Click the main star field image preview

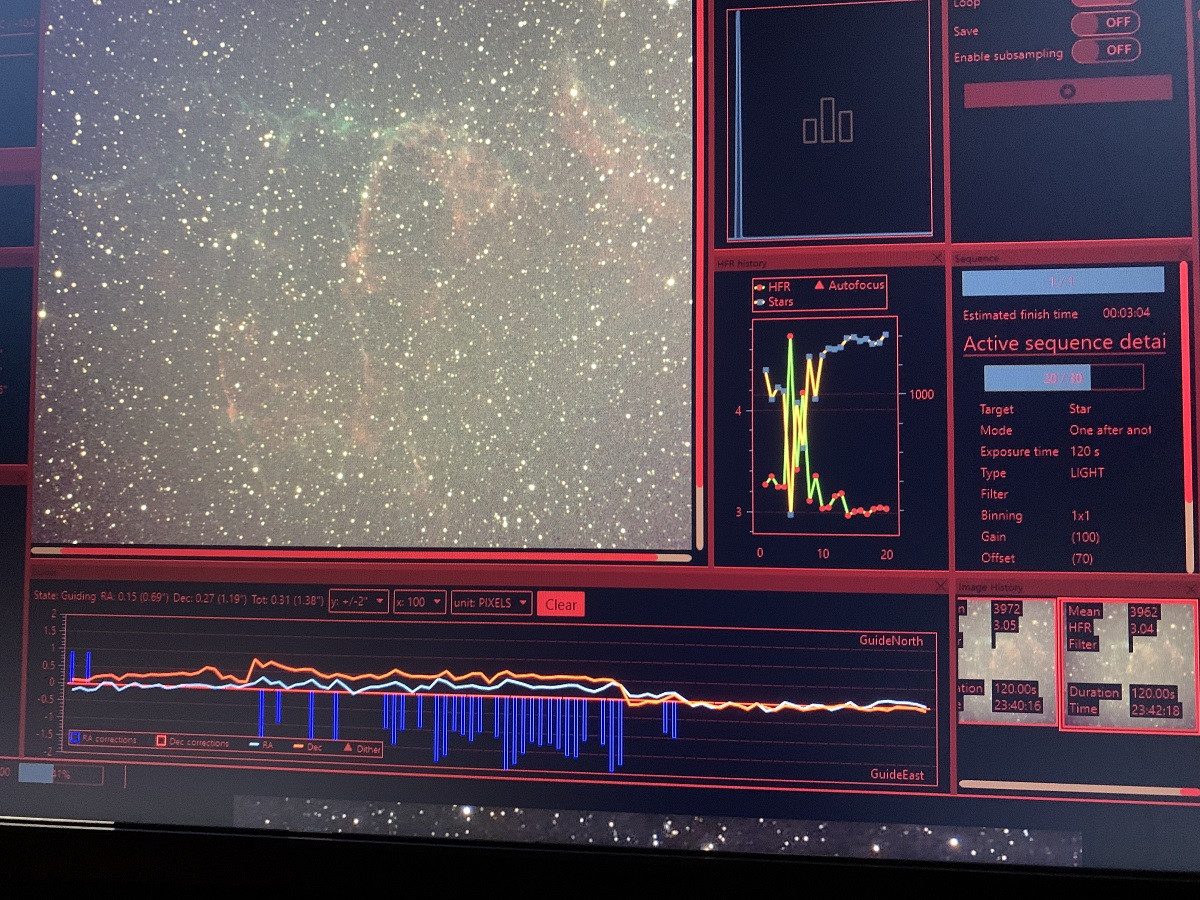coord(365,273)
